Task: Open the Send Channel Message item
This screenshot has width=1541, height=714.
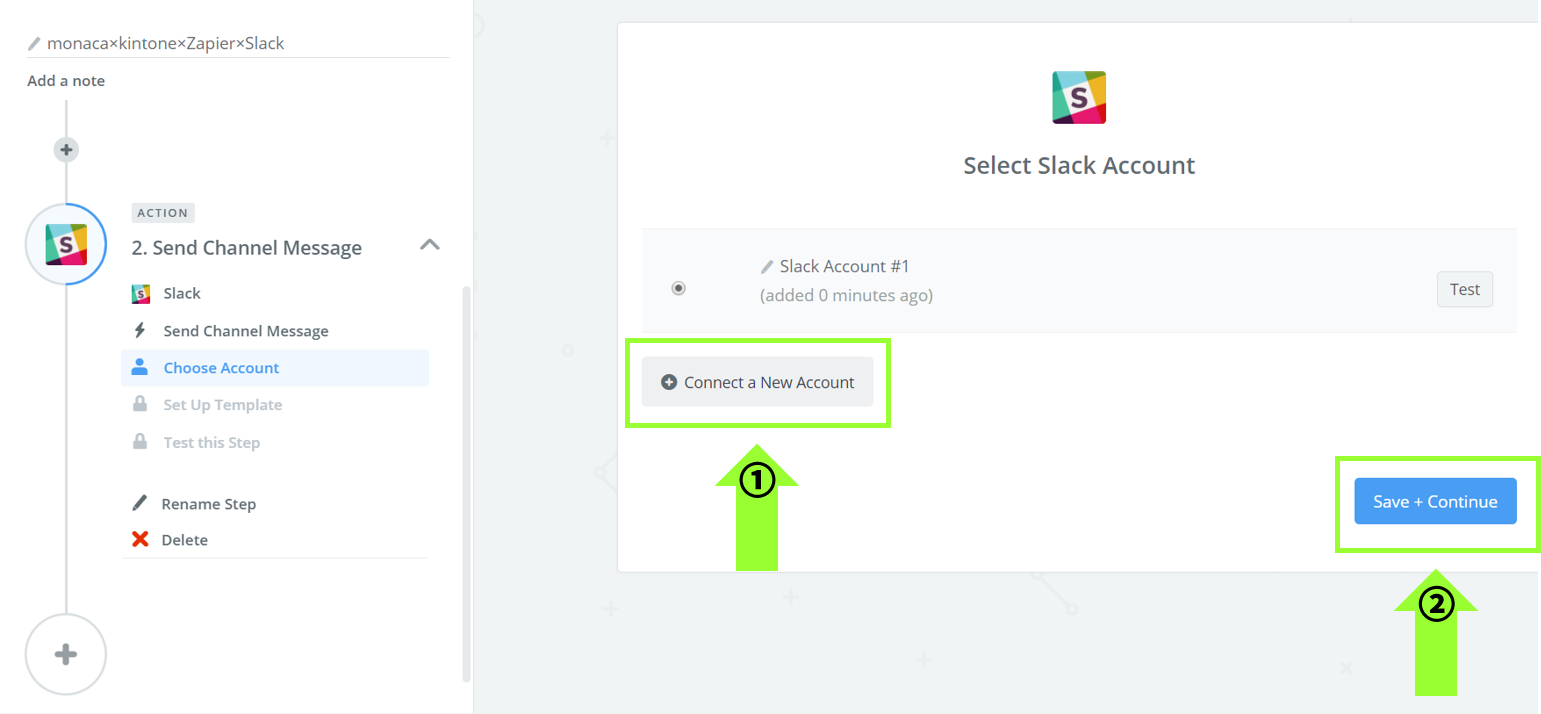Action: coord(246,331)
